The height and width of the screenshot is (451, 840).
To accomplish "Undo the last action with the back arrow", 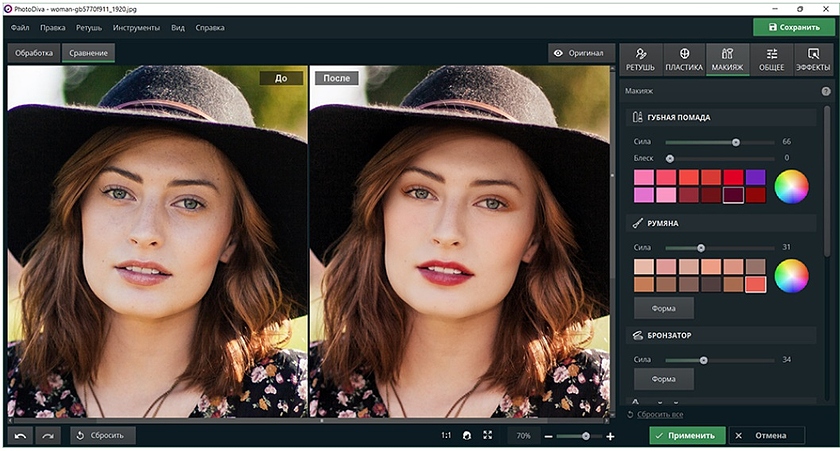I will (21, 436).
